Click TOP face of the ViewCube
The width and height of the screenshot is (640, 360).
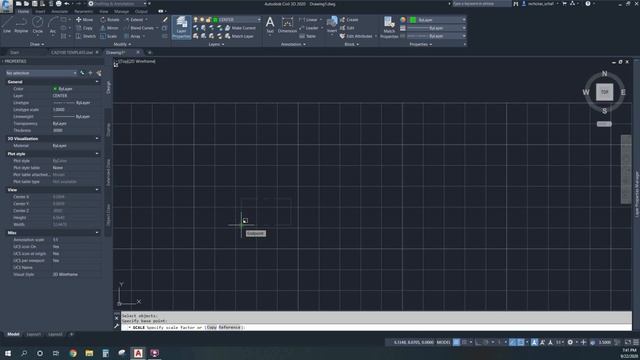point(604,92)
